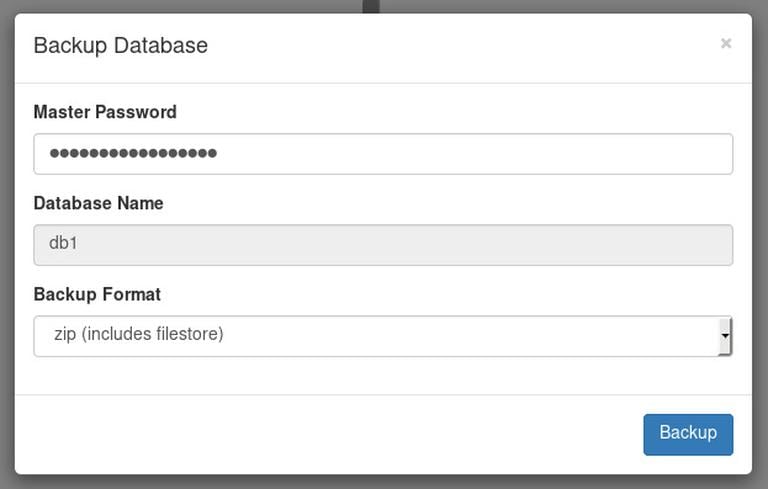Click the db1 database name text

63,243
